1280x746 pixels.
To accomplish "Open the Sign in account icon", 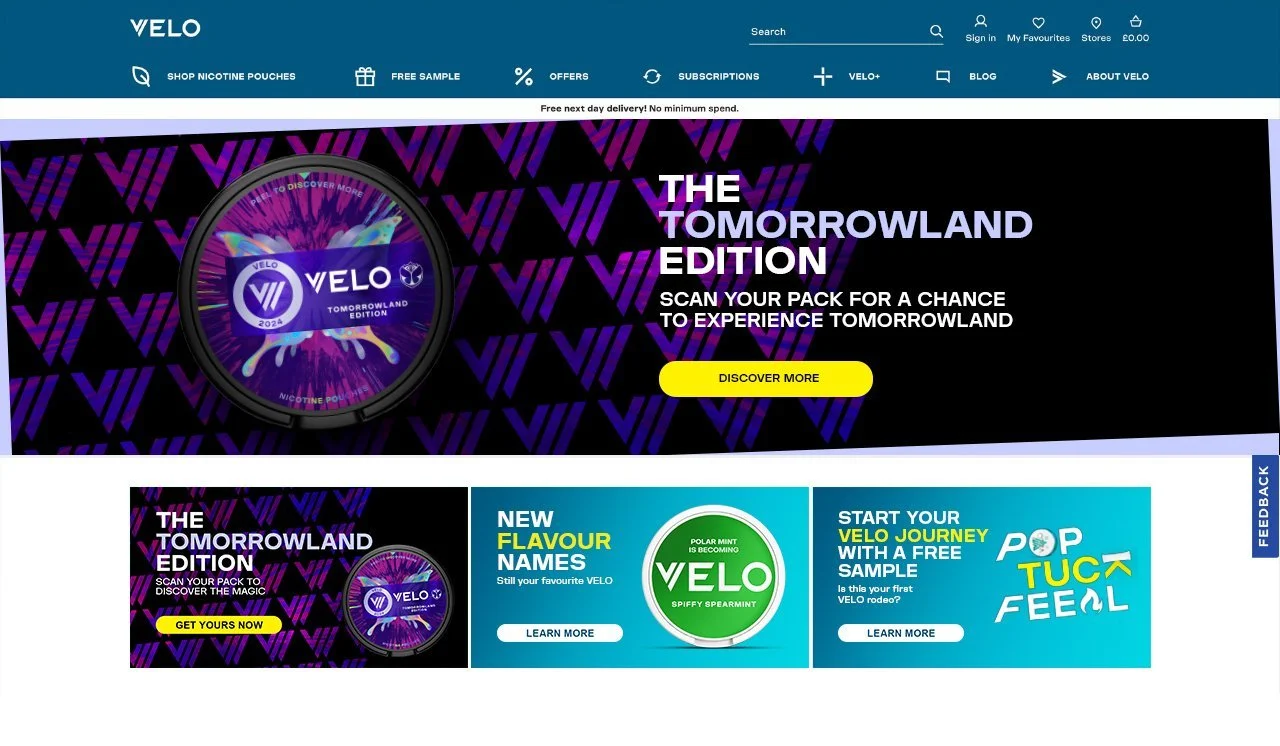I will (980, 21).
